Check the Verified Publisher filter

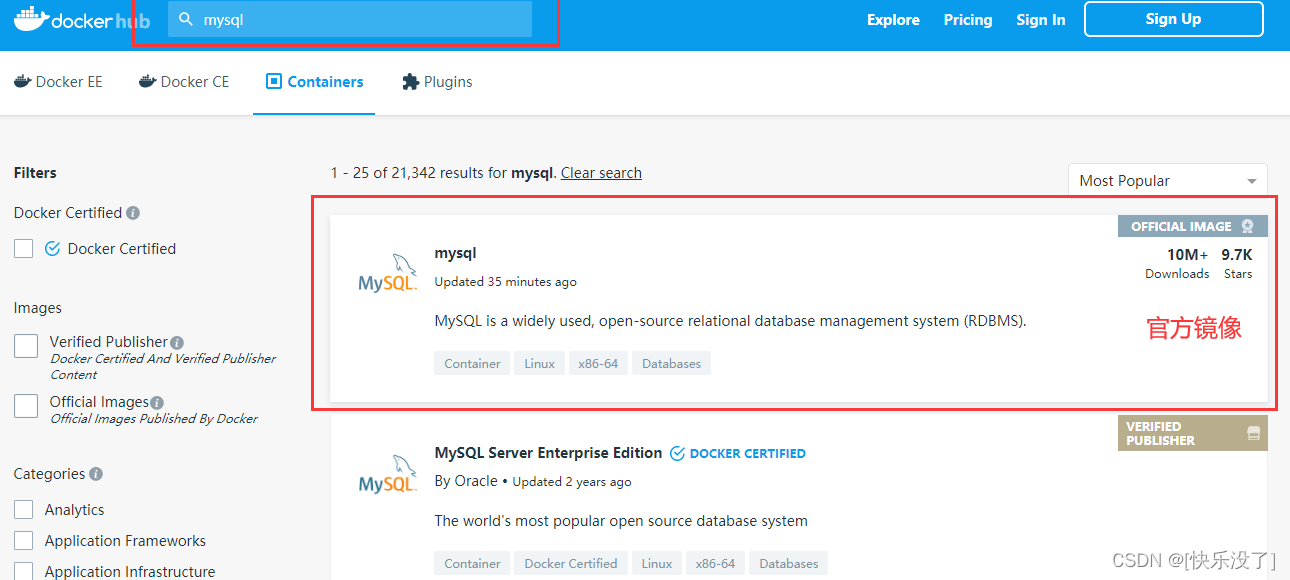[26, 346]
